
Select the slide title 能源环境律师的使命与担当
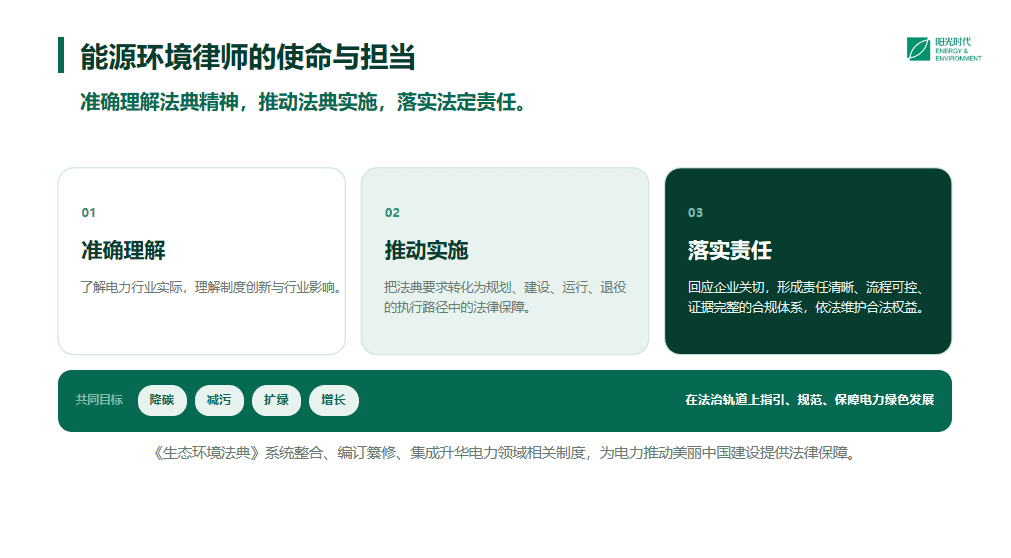click(248, 57)
